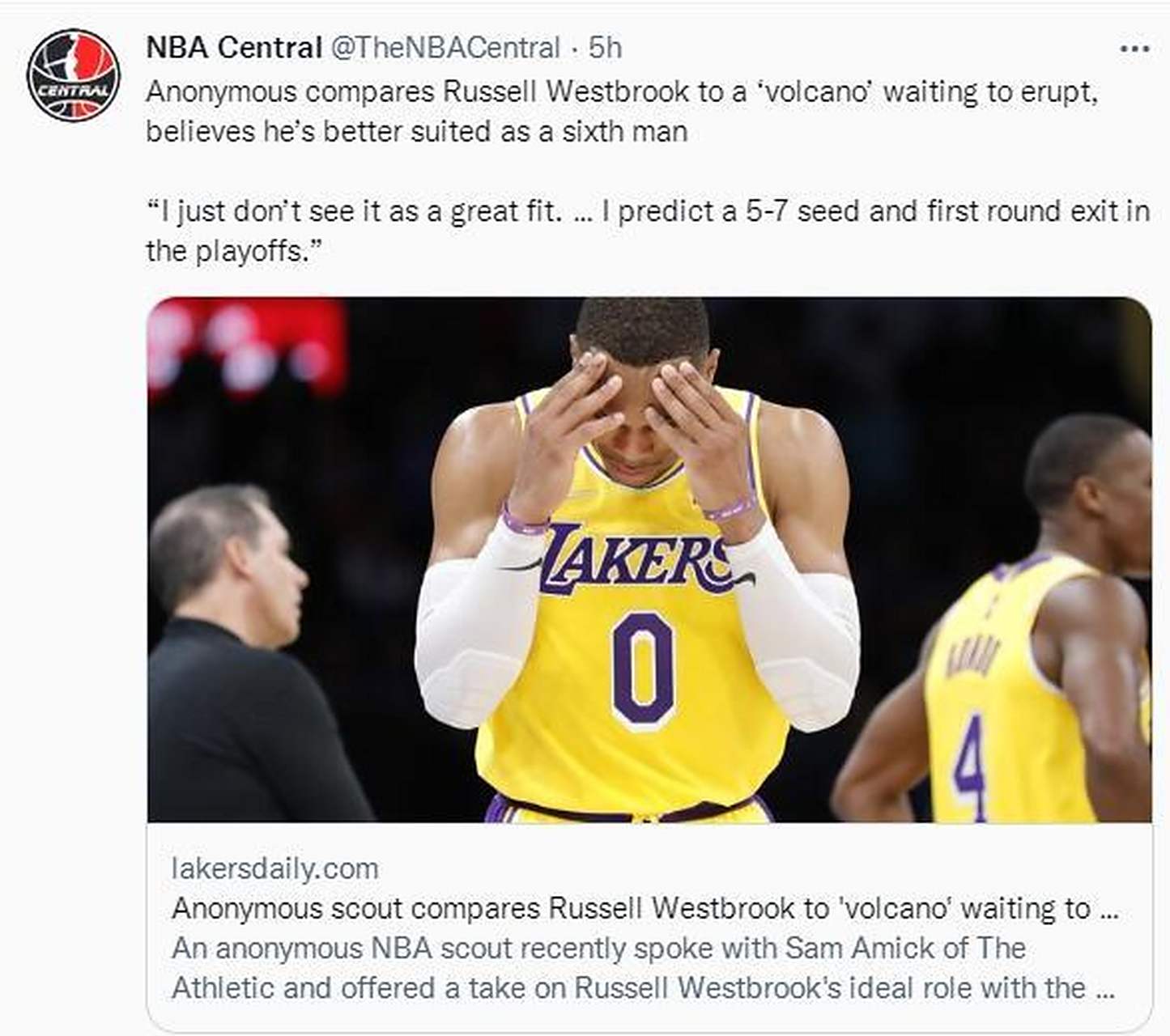Open the tweet via the 5h timestamp
This screenshot has height=1036, width=1170.
(x=605, y=48)
